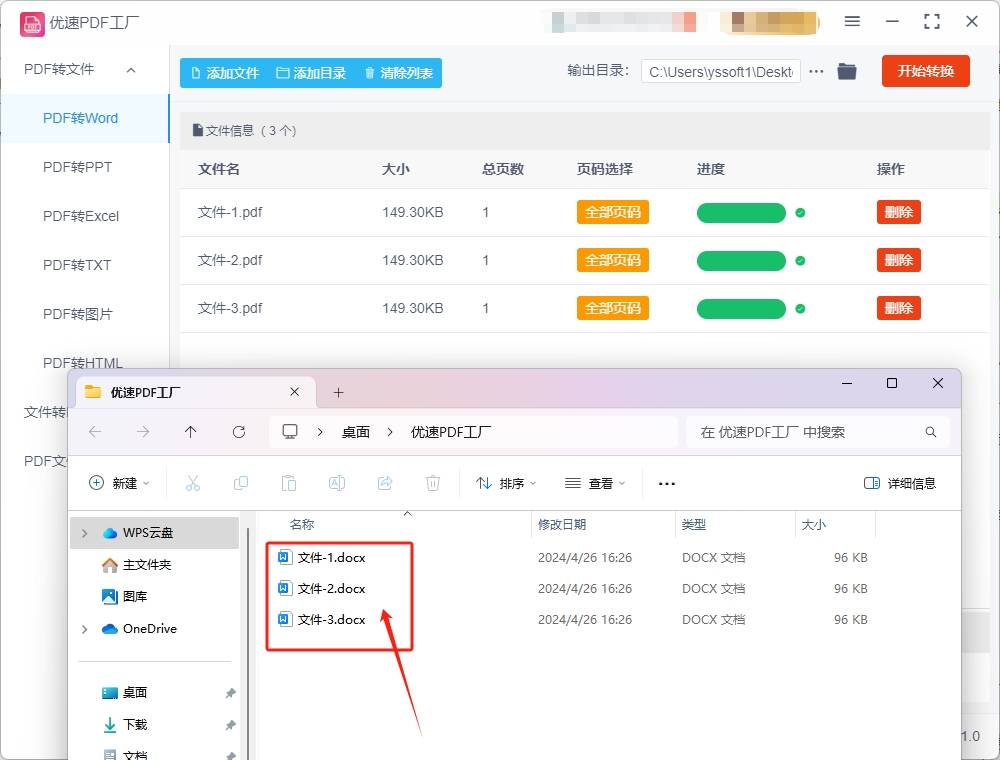1000x760 pixels.
Task: Click the three-dots browse output path button
Action: click(x=816, y=71)
